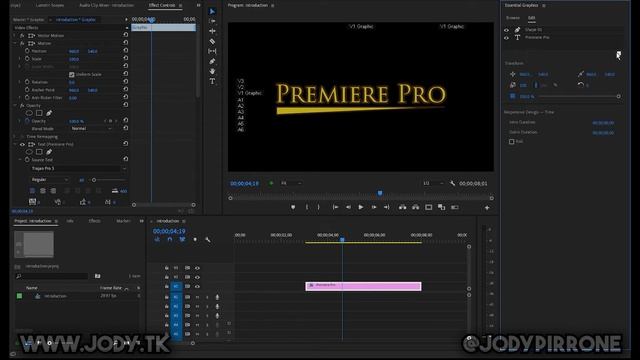The width and height of the screenshot is (640, 360).
Task: Select the Type tool
Action: pyautogui.click(x=212, y=81)
